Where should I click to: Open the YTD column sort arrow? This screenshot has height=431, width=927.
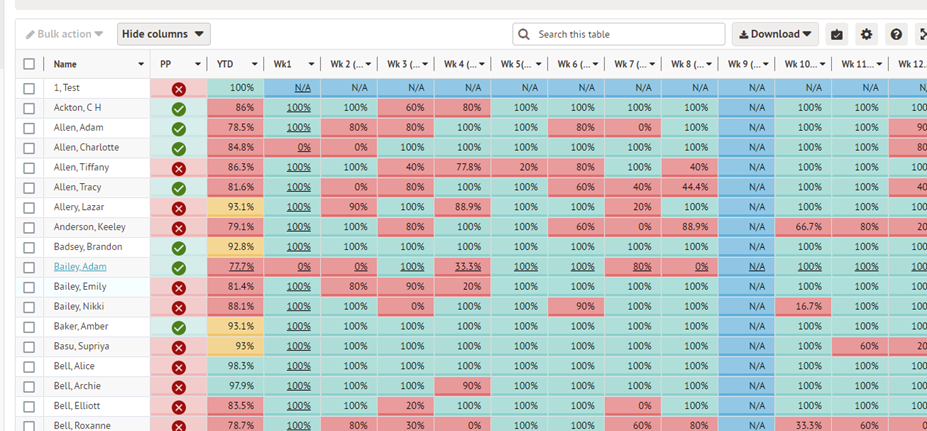[255, 64]
